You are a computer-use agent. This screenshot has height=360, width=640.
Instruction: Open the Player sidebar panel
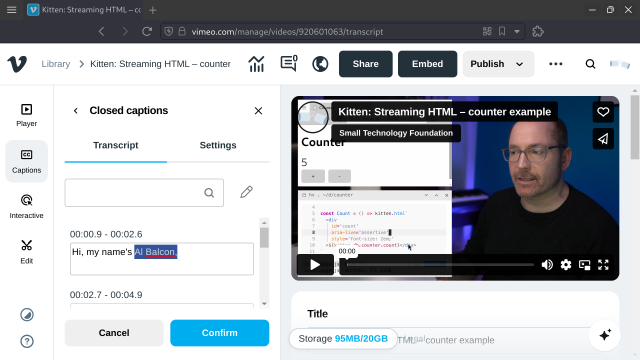pyautogui.click(x=27, y=115)
